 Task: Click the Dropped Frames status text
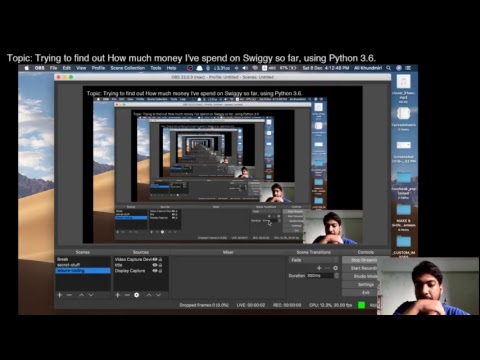(x=204, y=305)
